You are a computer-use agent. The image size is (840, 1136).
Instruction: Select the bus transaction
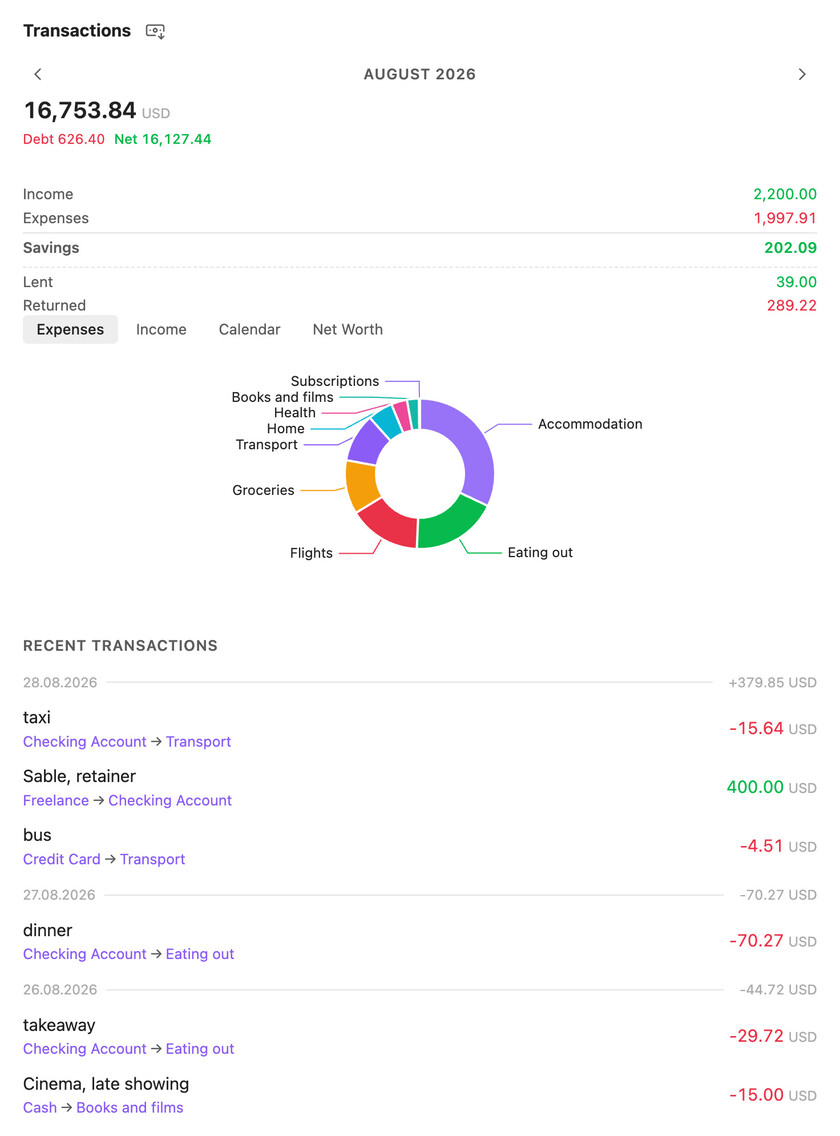click(420, 846)
